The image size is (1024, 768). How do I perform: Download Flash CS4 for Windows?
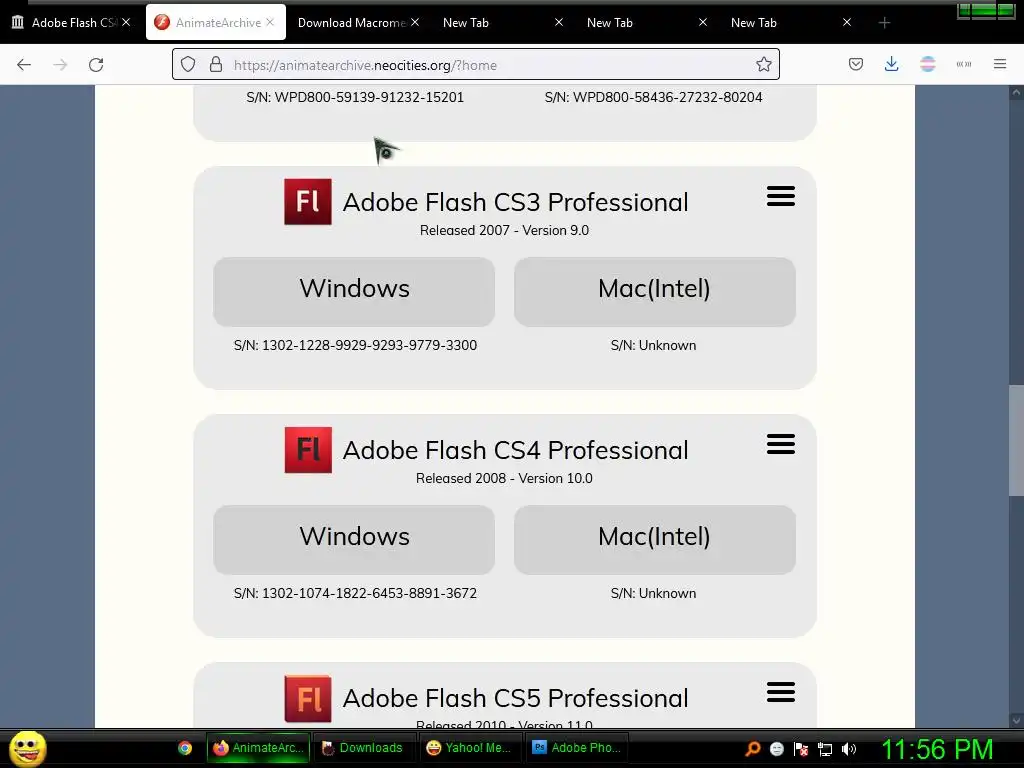click(354, 539)
